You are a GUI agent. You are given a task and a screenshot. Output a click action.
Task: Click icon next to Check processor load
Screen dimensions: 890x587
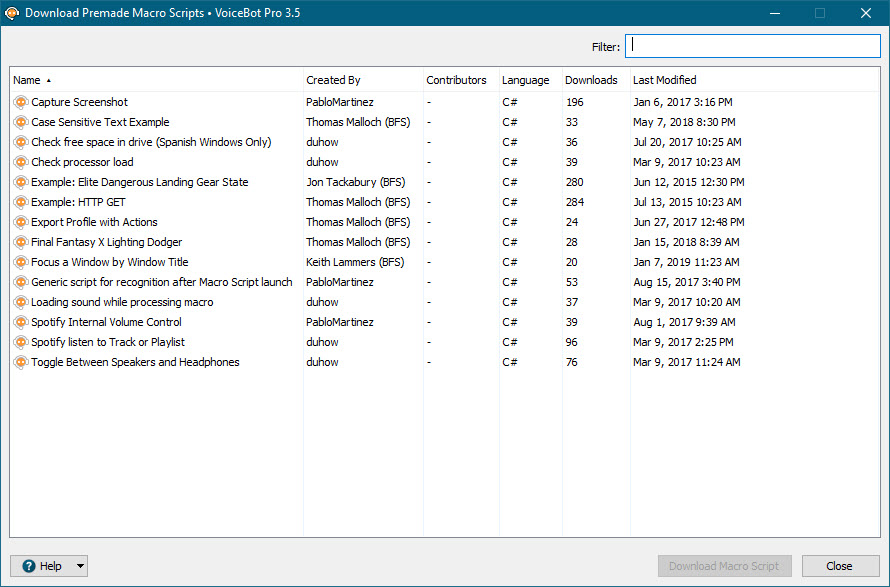pos(20,162)
